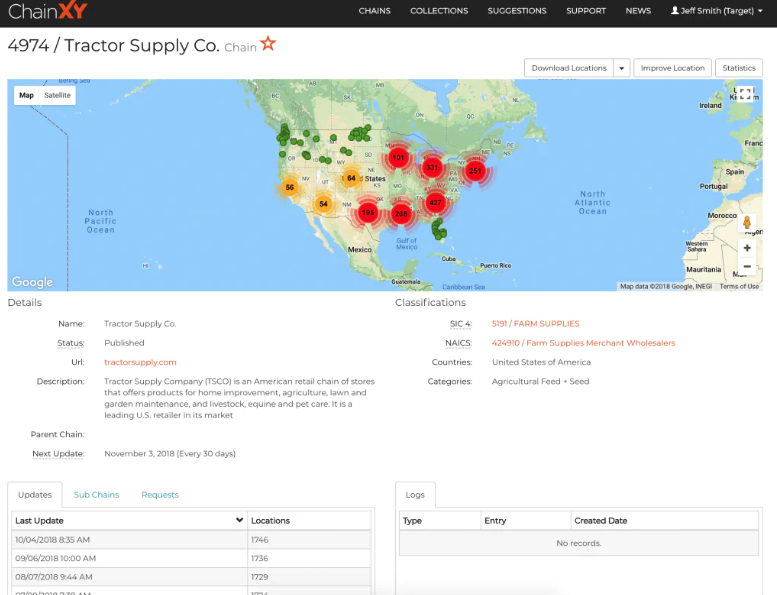Open the 5191 / FARM SUPPLIES link
This screenshot has width=777, height=595.
coord(536,324)
